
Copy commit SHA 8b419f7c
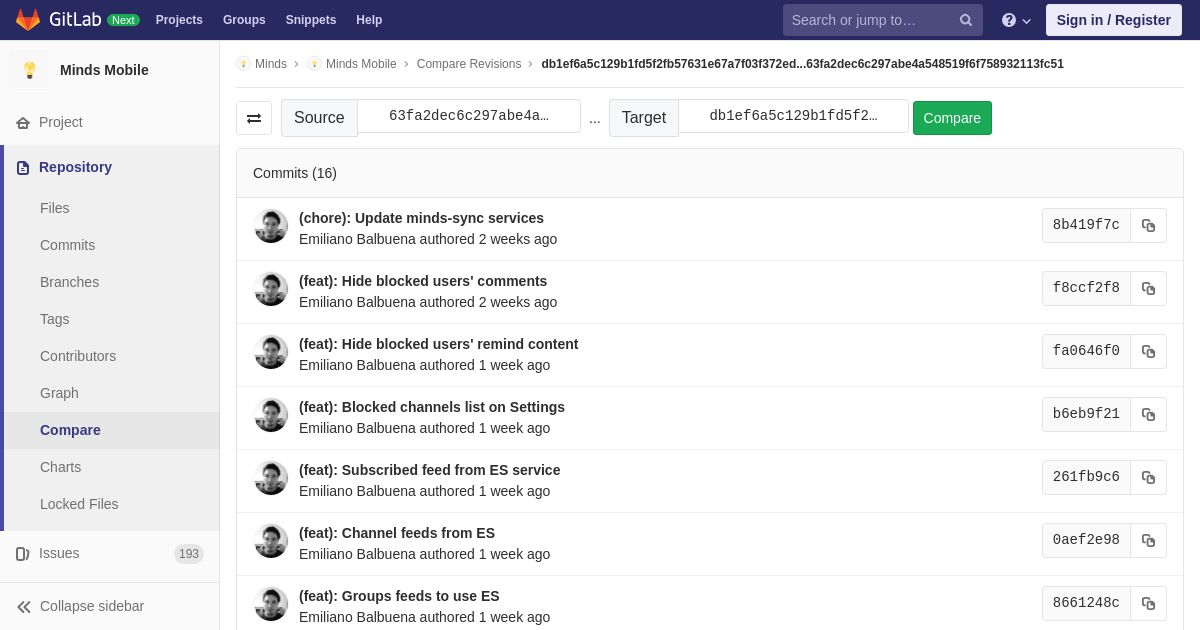[1148, 226]
